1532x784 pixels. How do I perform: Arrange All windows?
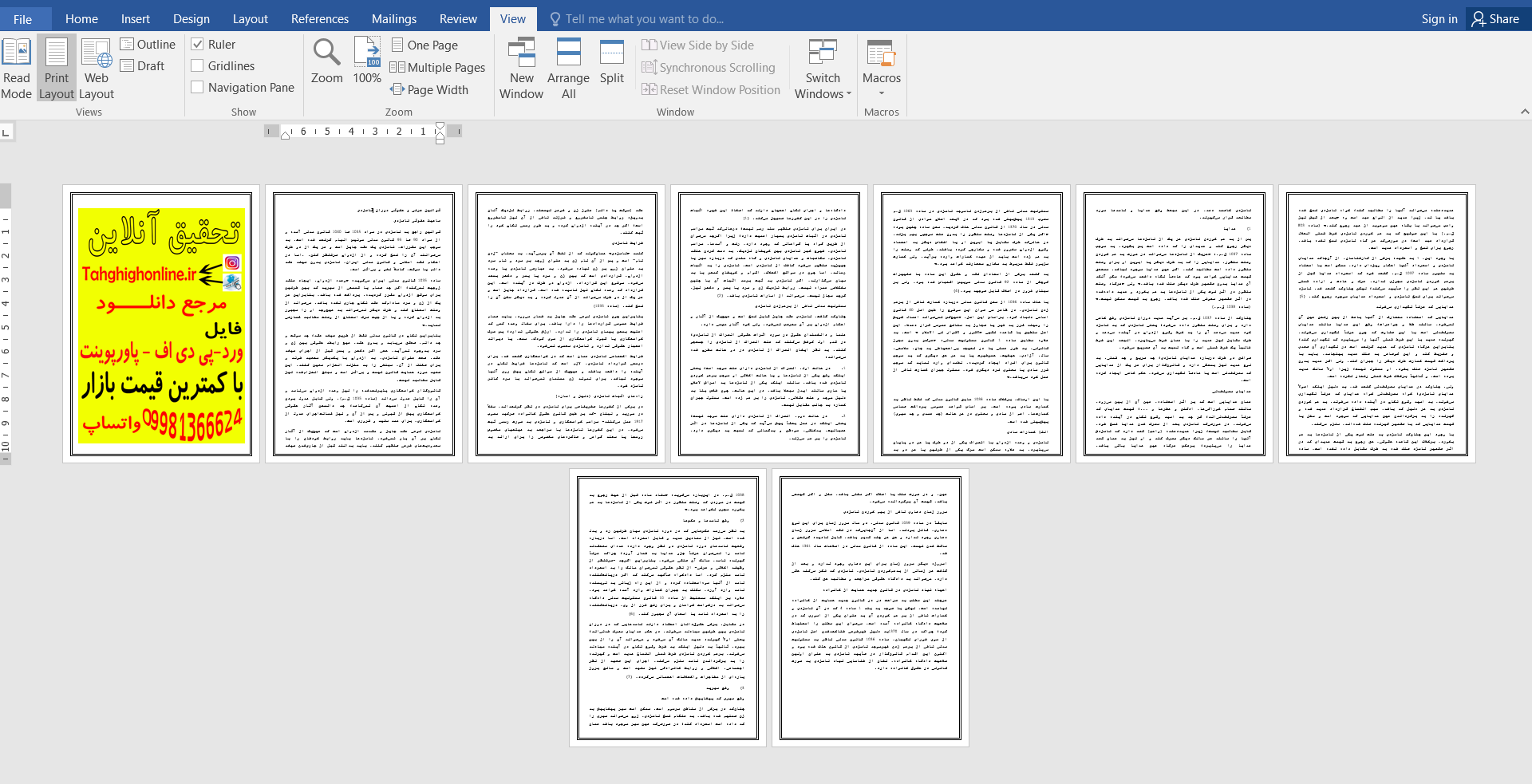point(568,69)
